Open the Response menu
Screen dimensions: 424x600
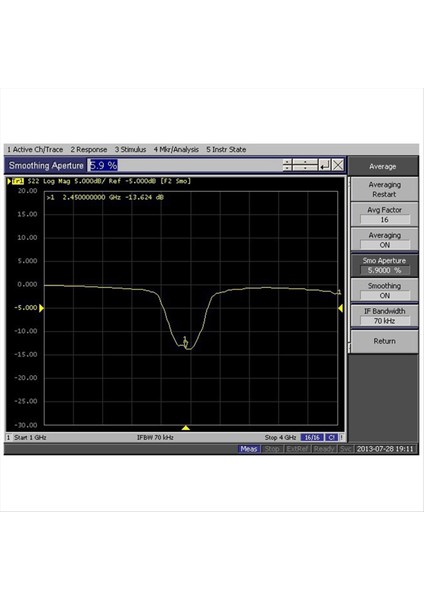click(89, 150)
